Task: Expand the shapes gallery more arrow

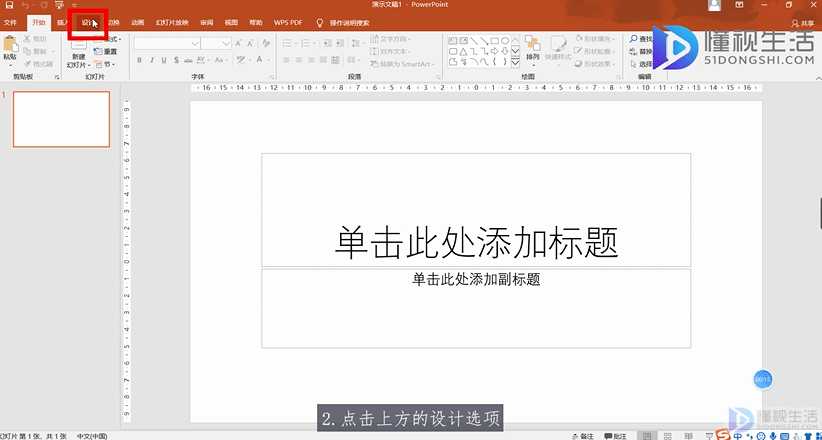Action: (515, 62)
